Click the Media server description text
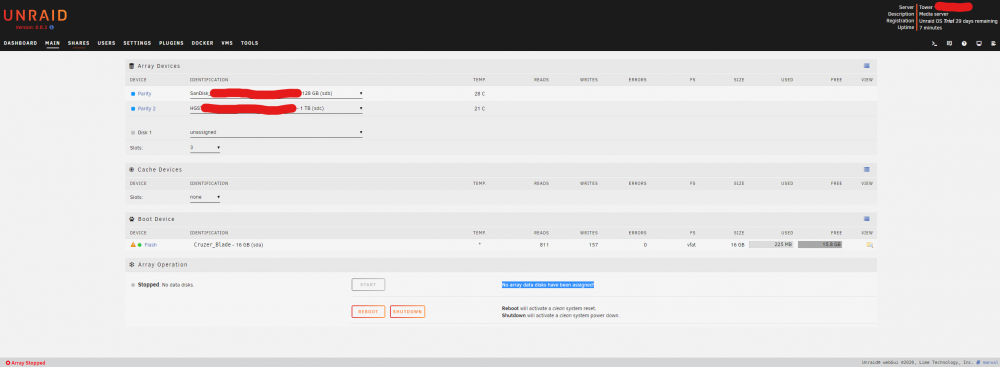The image size is (1000, 367). pyautogui.click(x=935, y=14)
